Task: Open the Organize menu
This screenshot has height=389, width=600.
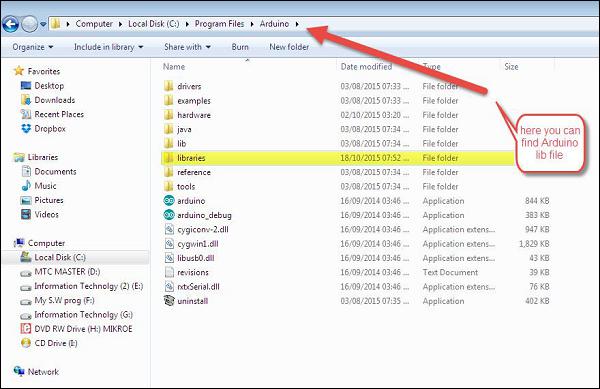Action: [33, 47]
